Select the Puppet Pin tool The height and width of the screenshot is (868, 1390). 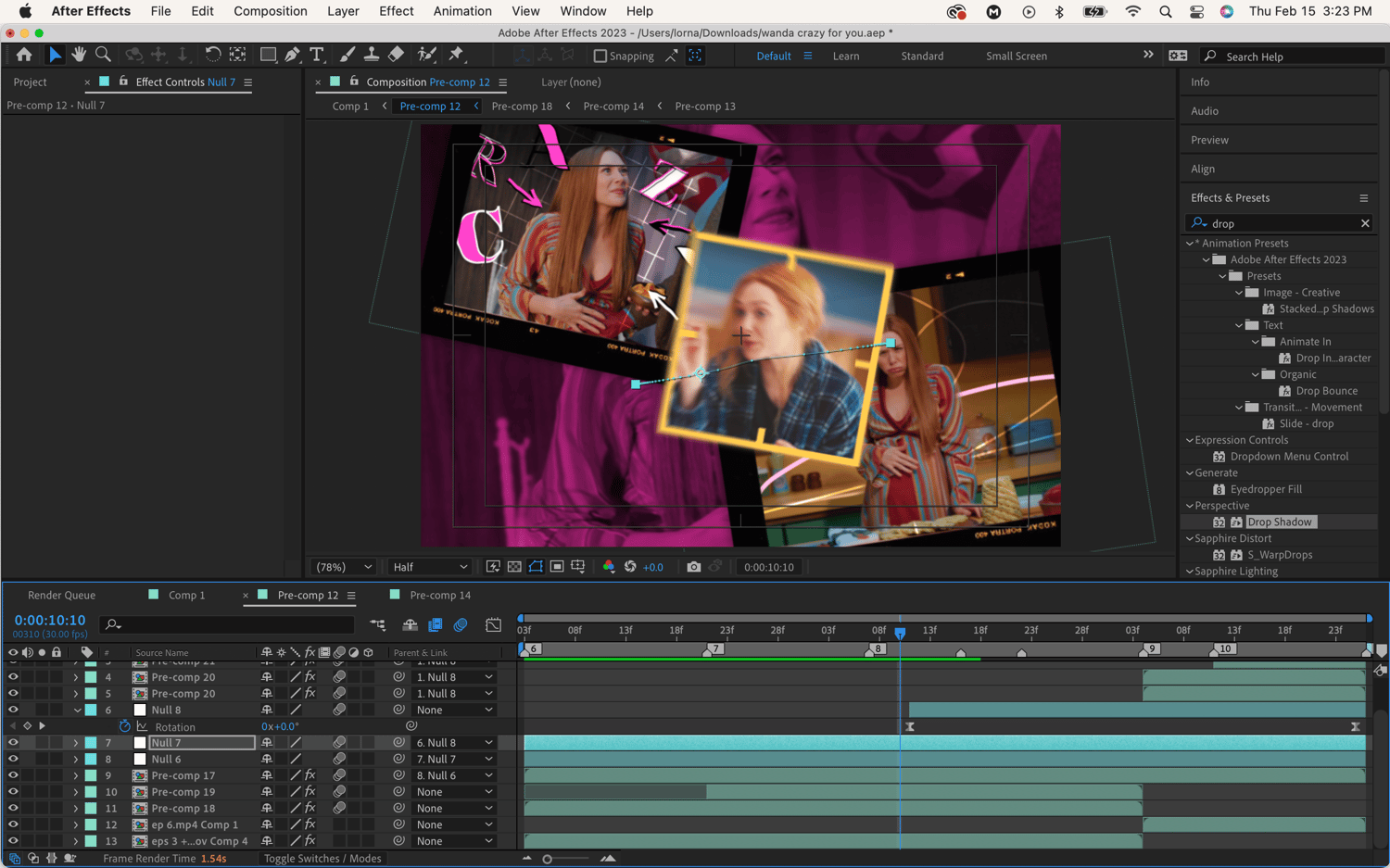[x=456, y=56]
